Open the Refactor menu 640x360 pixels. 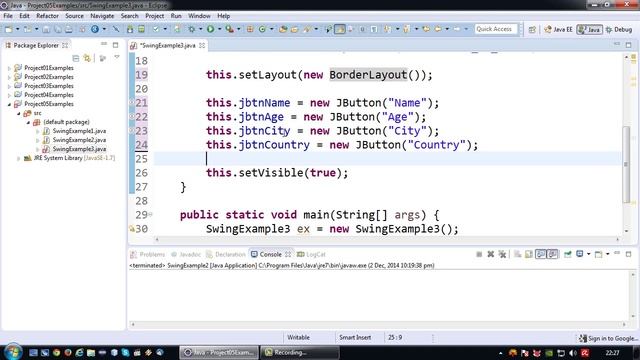coord(47,16)
